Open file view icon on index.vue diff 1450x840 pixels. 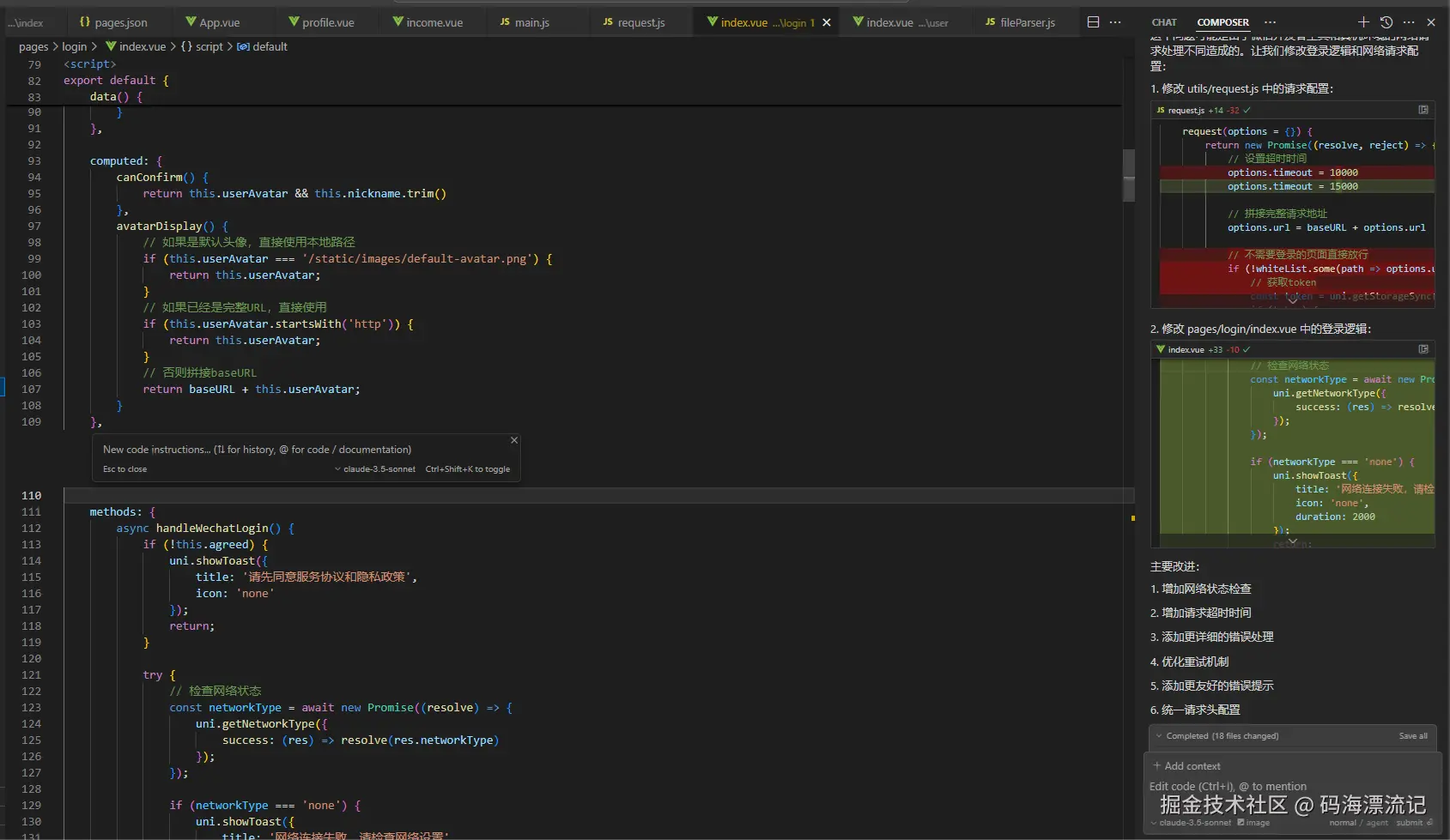pyautogui.click(x=1423, y=349)
